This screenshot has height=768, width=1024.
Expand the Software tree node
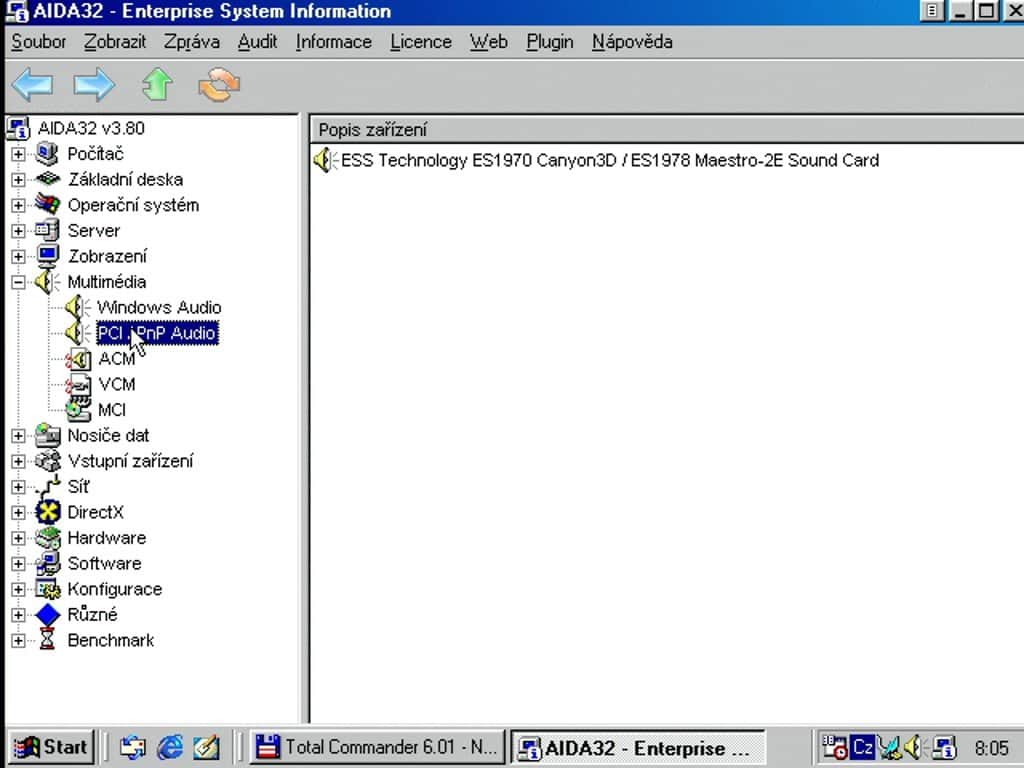point(18,564)
